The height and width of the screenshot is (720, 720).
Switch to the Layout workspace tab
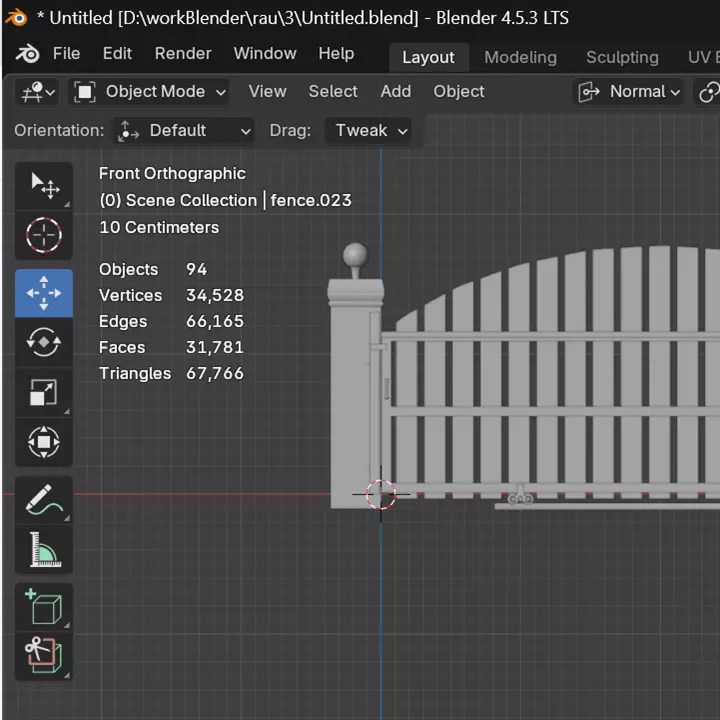429,57
